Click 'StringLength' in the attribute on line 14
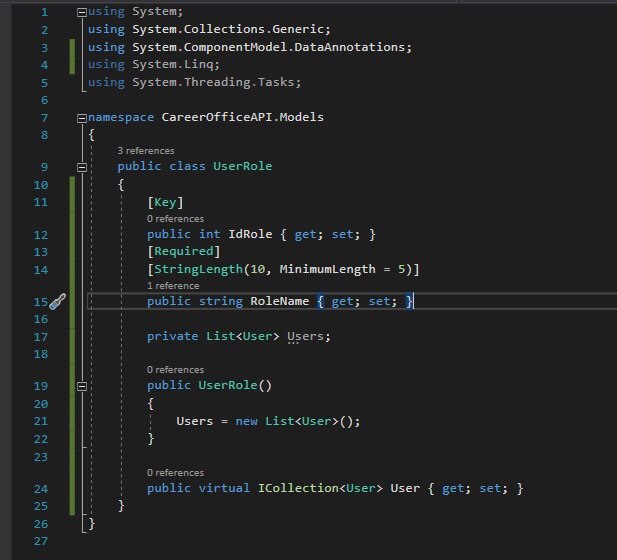 198,269
